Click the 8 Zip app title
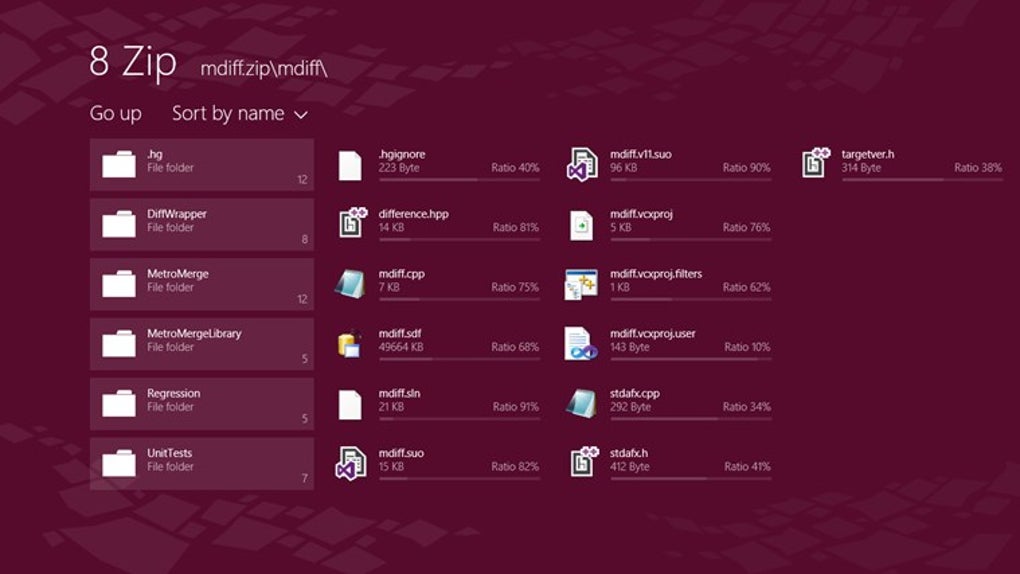Viewport: 1020px width, 574px height. (133, 62)
